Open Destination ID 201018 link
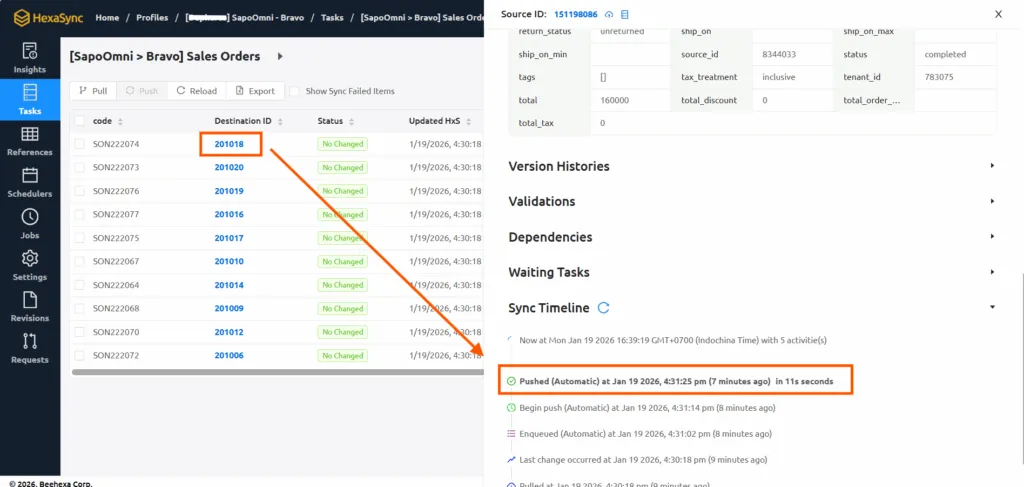This screenshot has width=1024, height=487. 229,144
